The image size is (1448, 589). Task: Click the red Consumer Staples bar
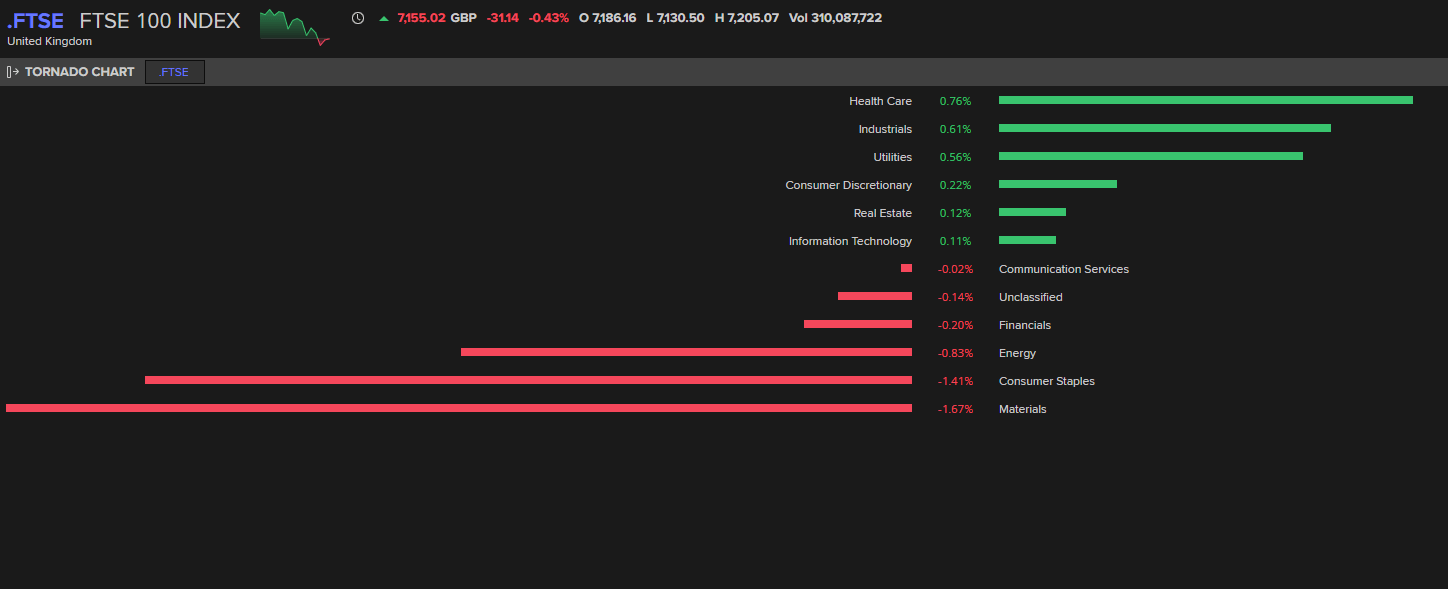[528, 380]
